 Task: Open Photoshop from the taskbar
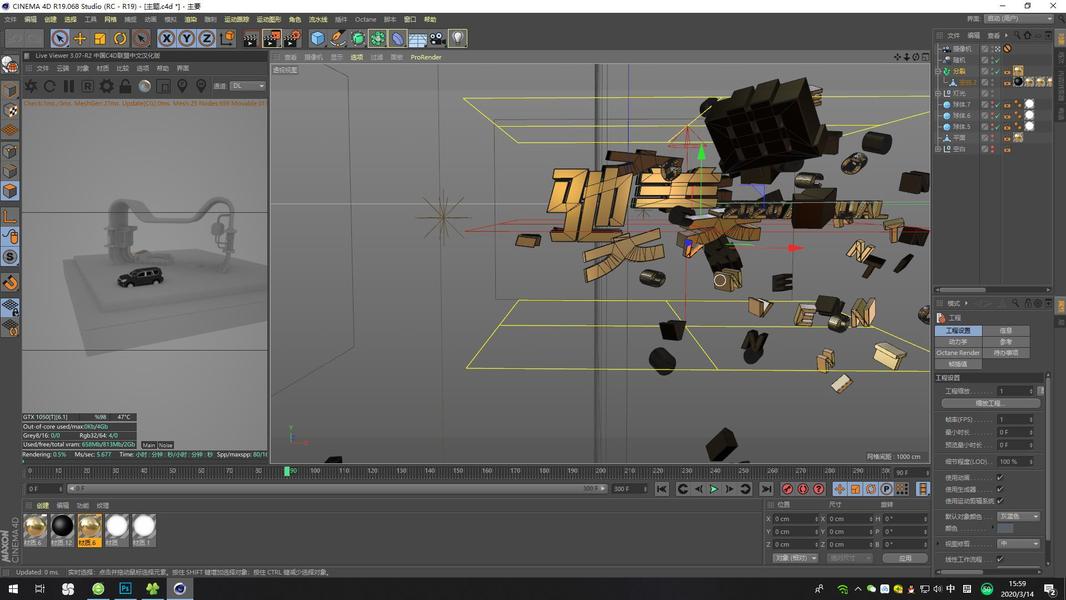[x=125, y=588]
